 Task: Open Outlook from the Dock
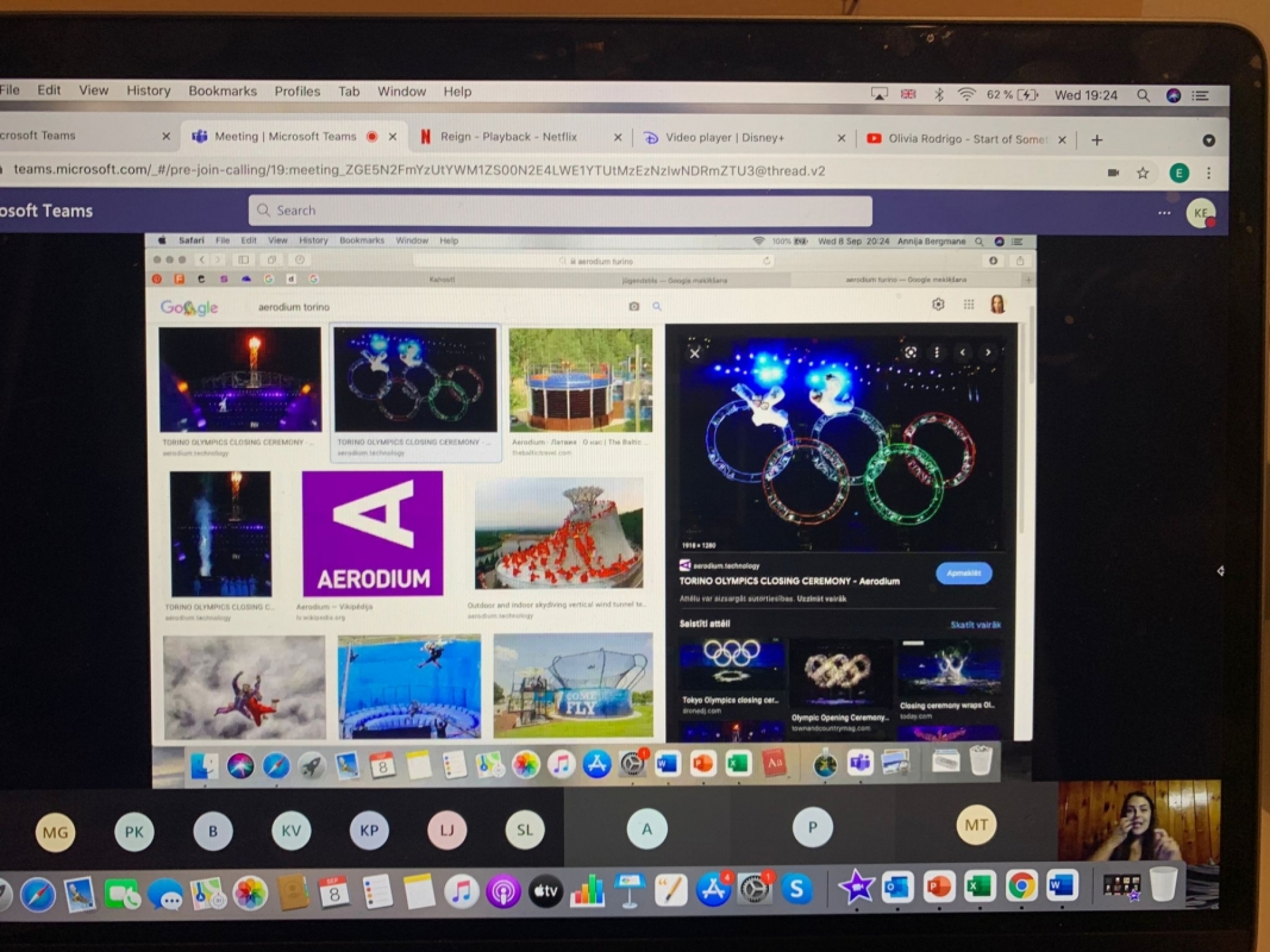(x=897, y=887)
